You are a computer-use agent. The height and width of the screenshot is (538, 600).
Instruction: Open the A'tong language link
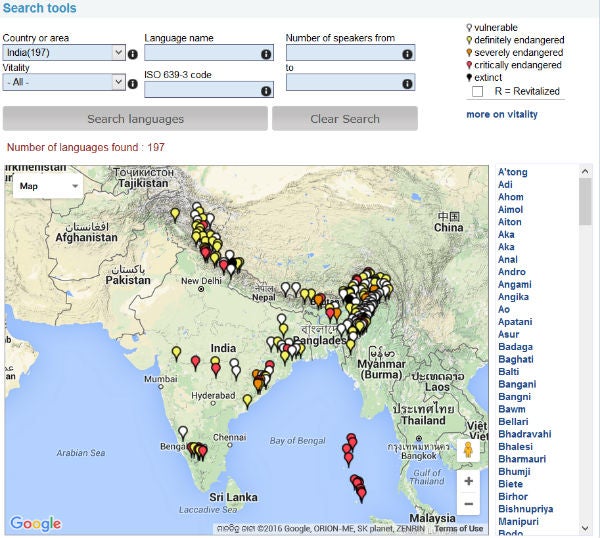coord(512,172)
